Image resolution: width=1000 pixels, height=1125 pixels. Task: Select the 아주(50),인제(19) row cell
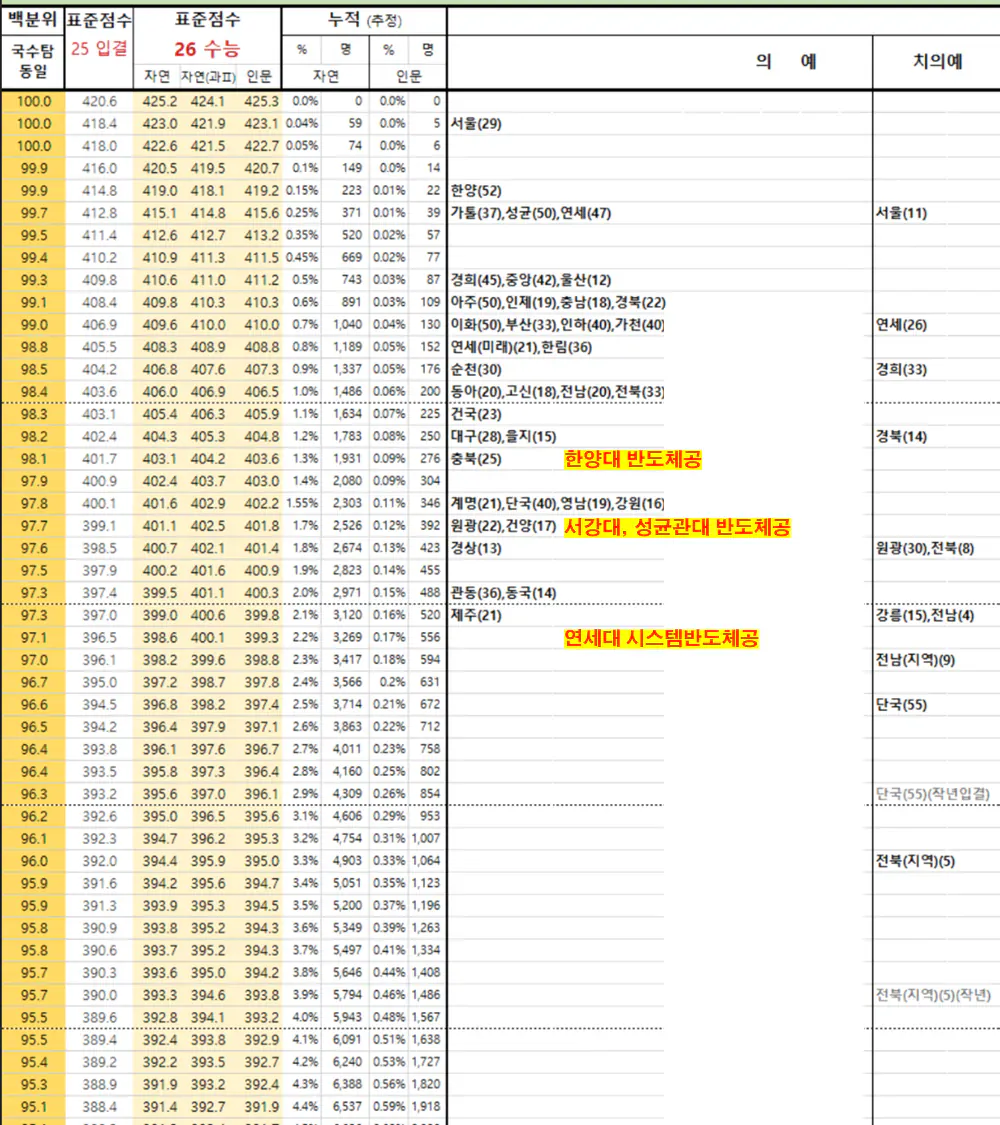click(x=558, y=302)
